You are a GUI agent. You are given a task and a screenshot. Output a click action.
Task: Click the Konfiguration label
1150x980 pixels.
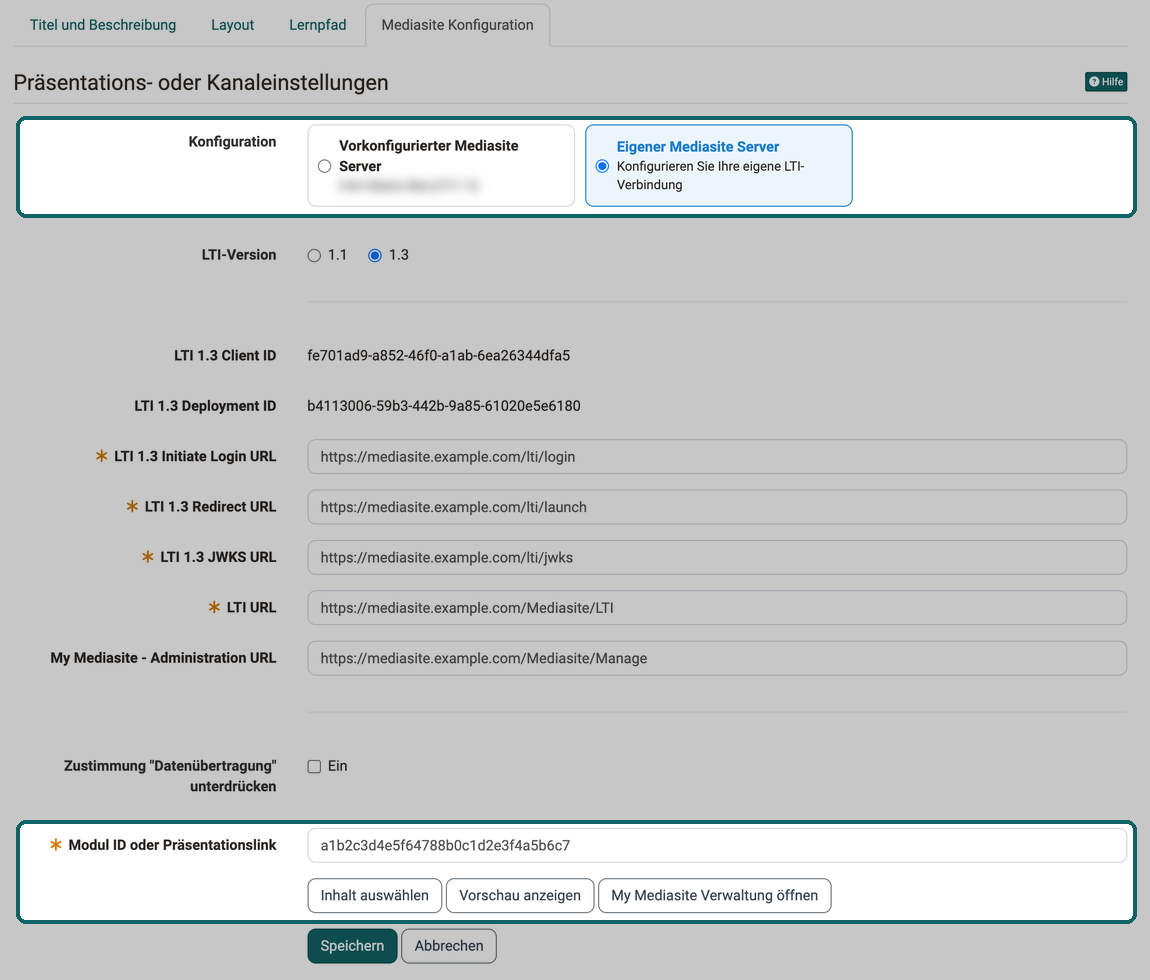click(232, 142)
